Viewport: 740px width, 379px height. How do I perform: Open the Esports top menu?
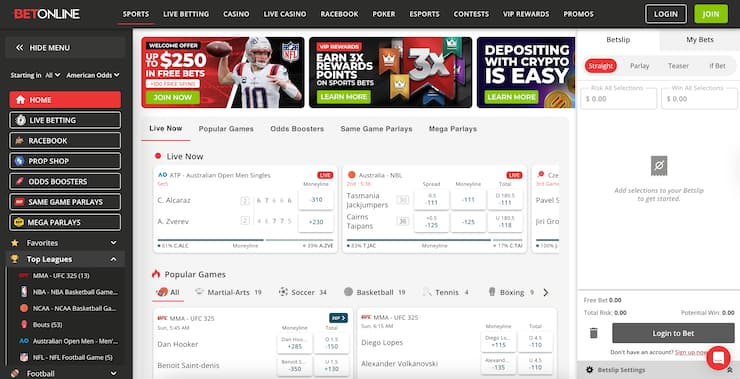pos(424,14)
